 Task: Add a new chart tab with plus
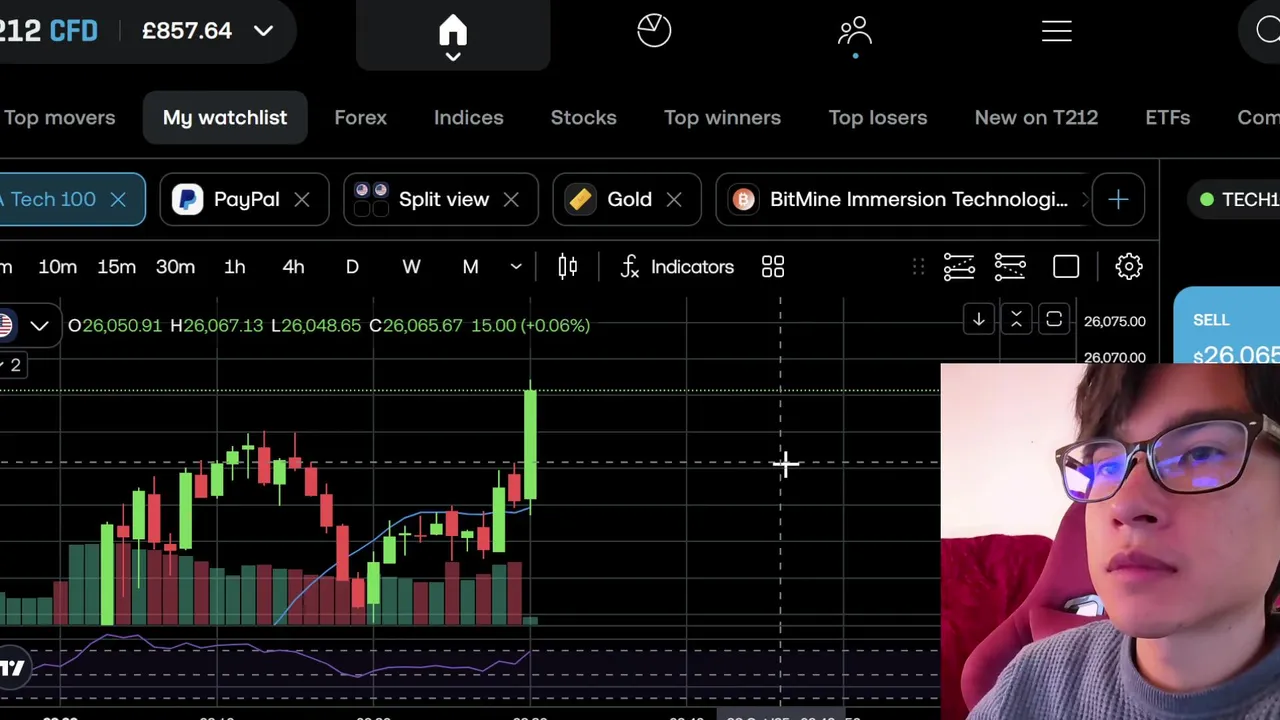point(1118,199)
